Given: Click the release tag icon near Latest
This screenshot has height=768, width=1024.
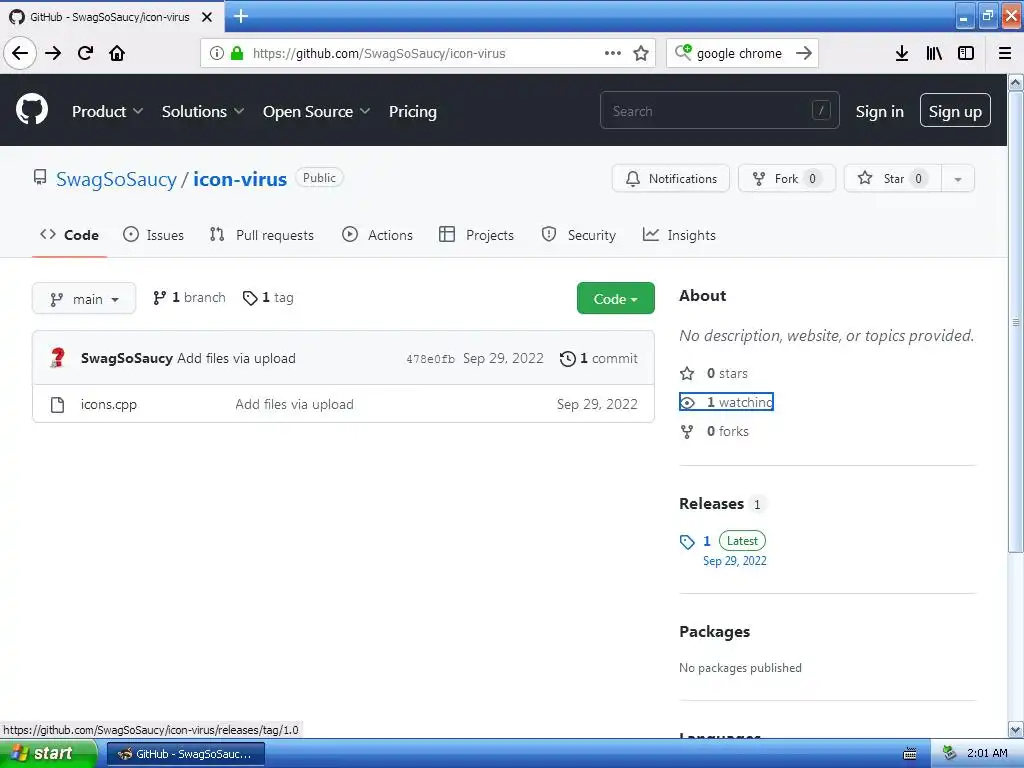Looking at the screenshot, I should pos(687,542).
